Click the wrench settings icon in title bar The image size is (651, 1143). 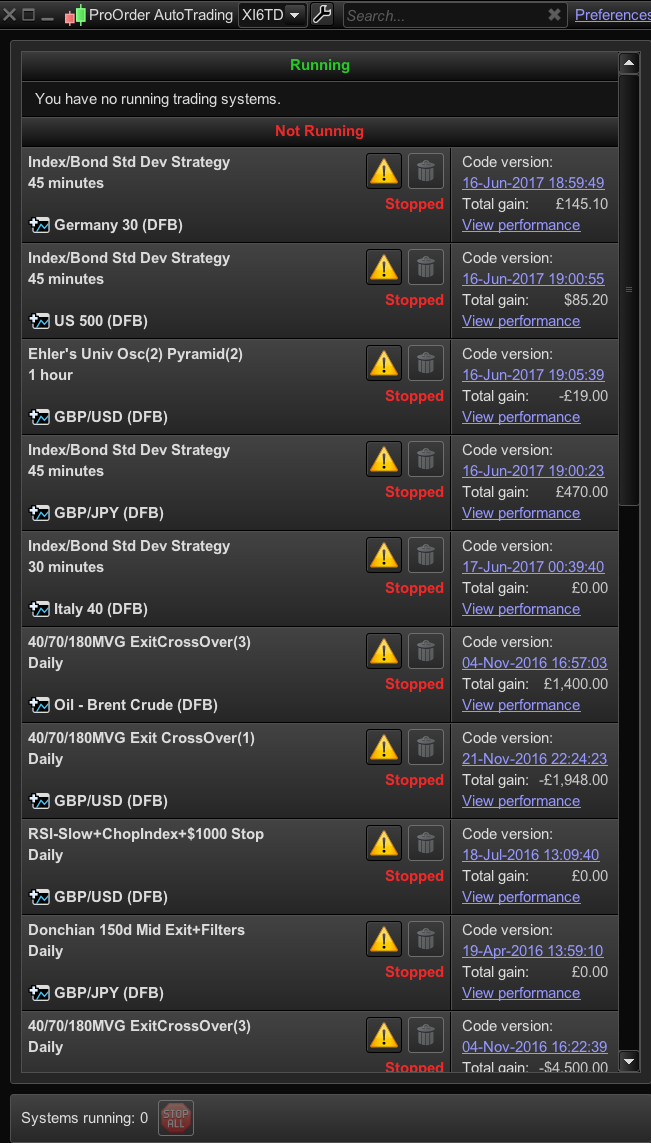pos(322,15)
